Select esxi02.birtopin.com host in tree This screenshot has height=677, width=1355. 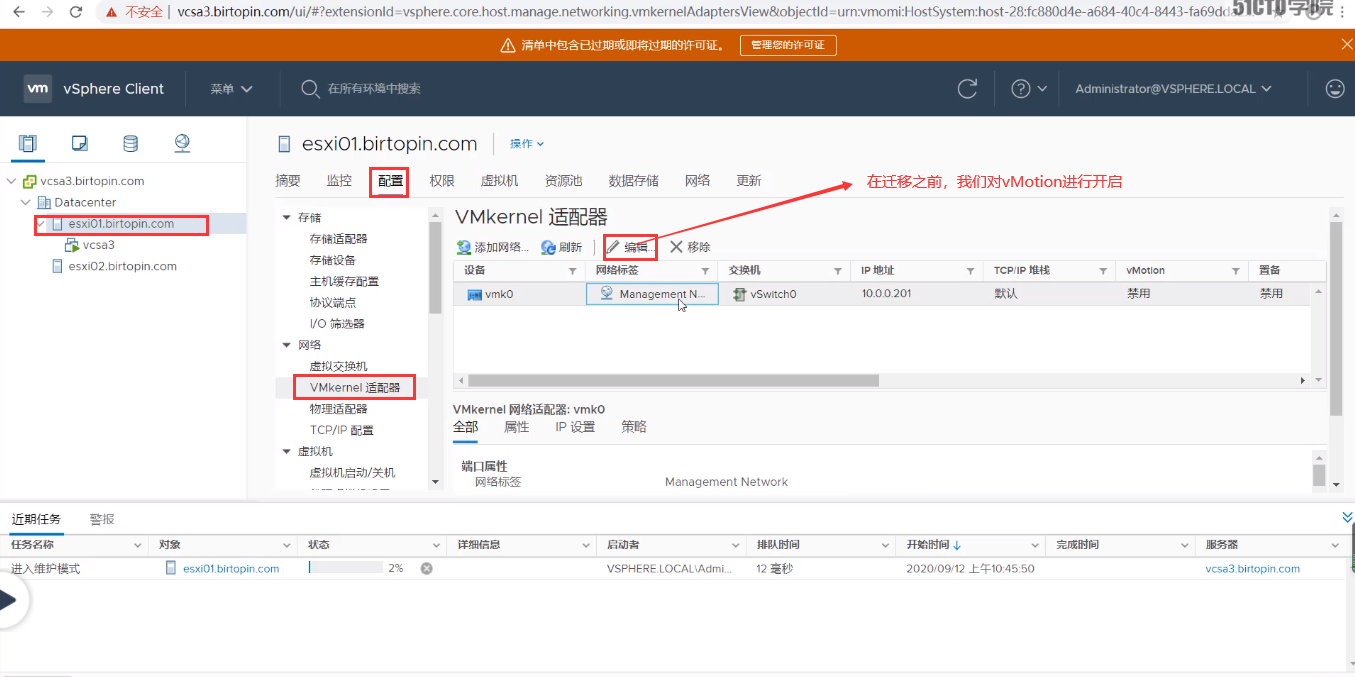click(122, 266)
